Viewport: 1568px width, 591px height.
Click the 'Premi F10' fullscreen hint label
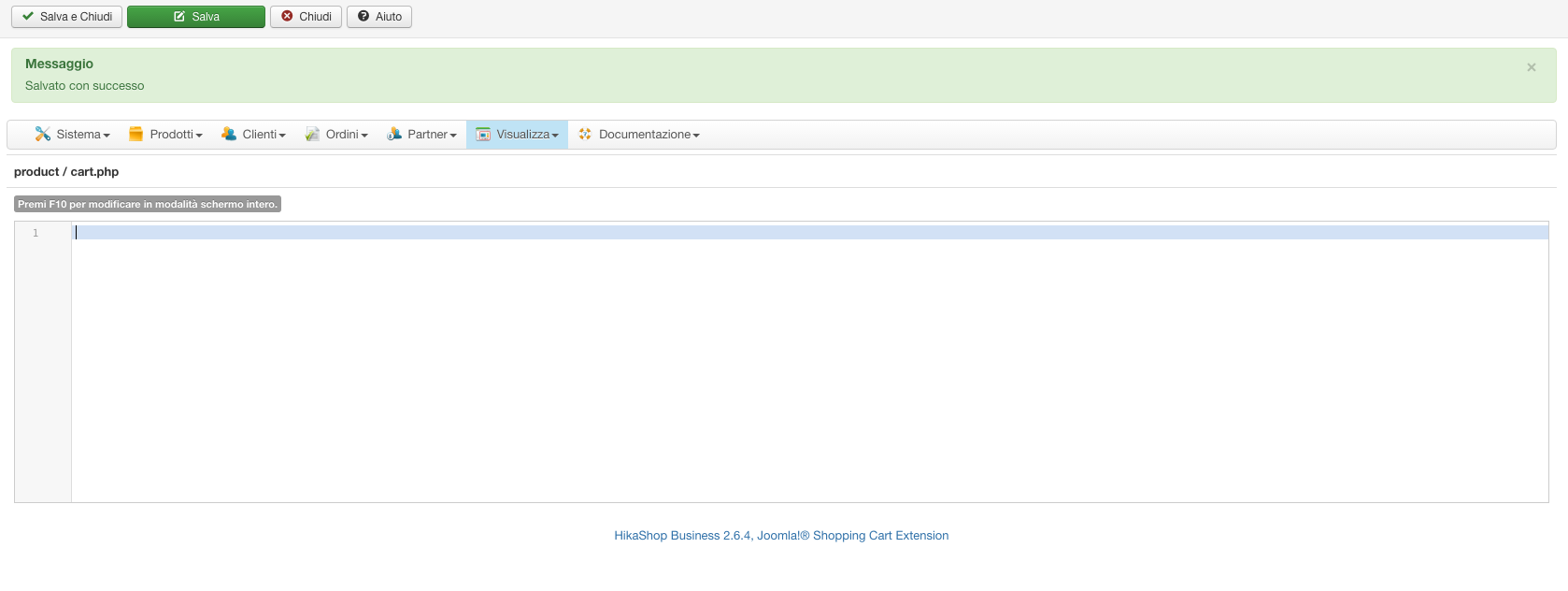148,204
